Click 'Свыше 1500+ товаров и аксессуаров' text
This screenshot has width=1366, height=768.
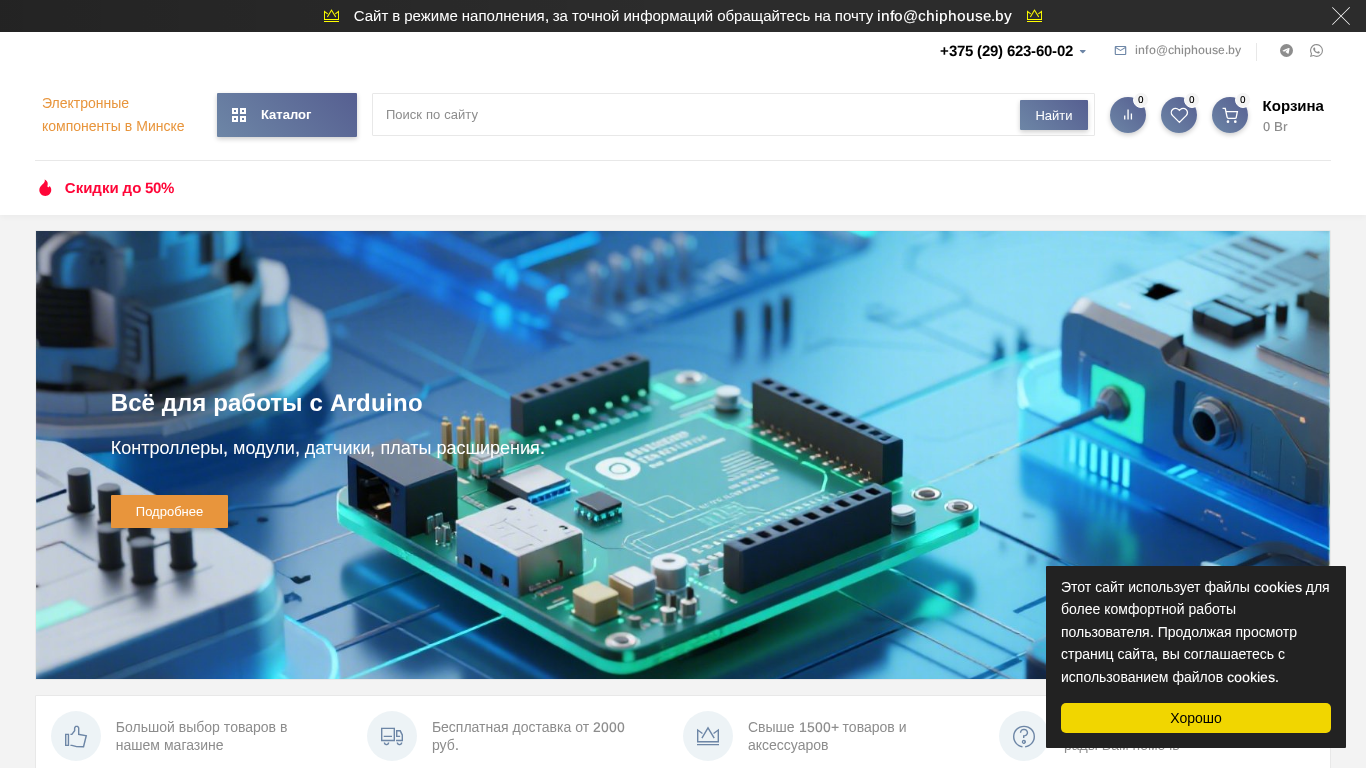click(827, 736)
